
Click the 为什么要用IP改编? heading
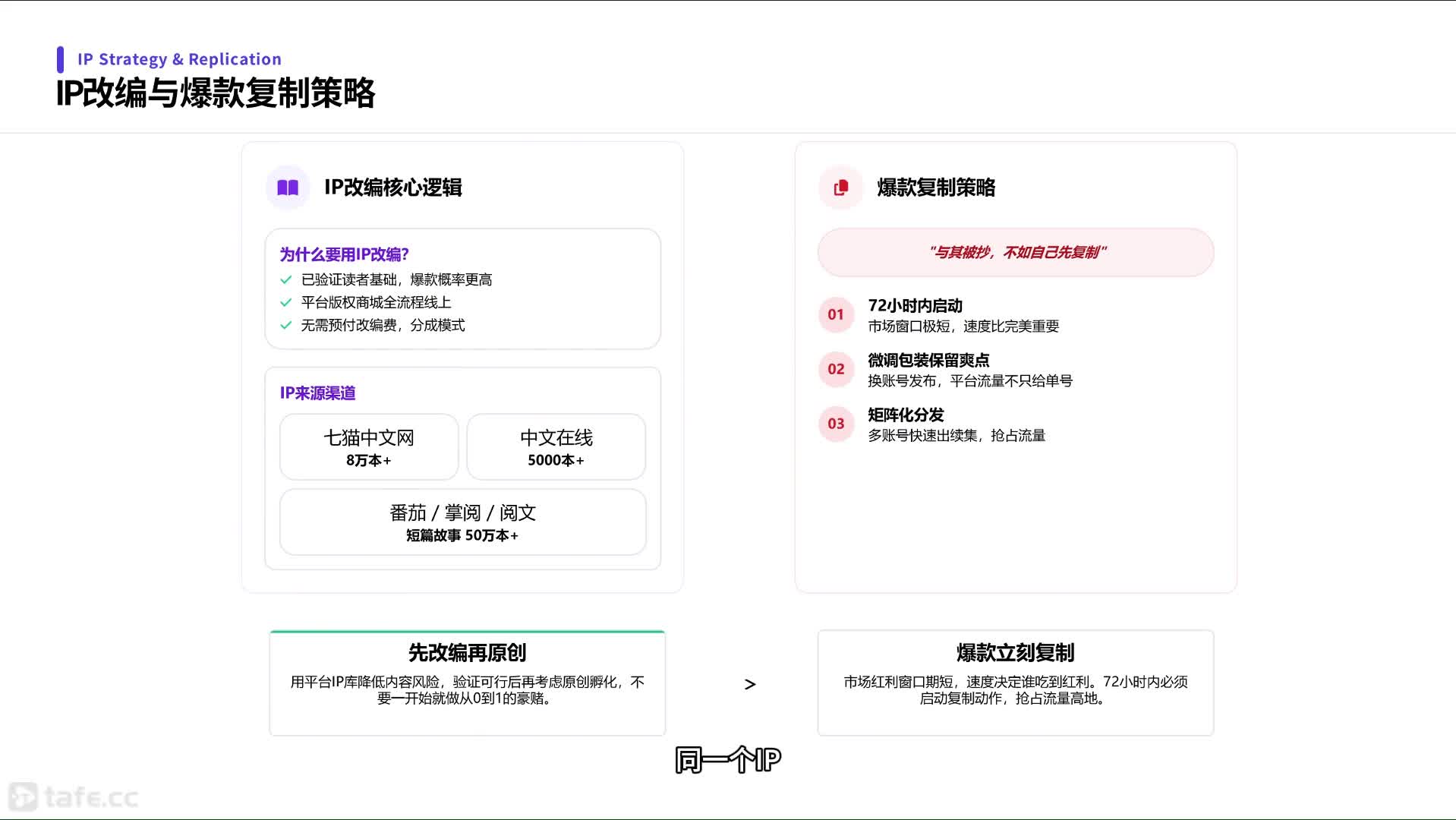tap(344, 254)
